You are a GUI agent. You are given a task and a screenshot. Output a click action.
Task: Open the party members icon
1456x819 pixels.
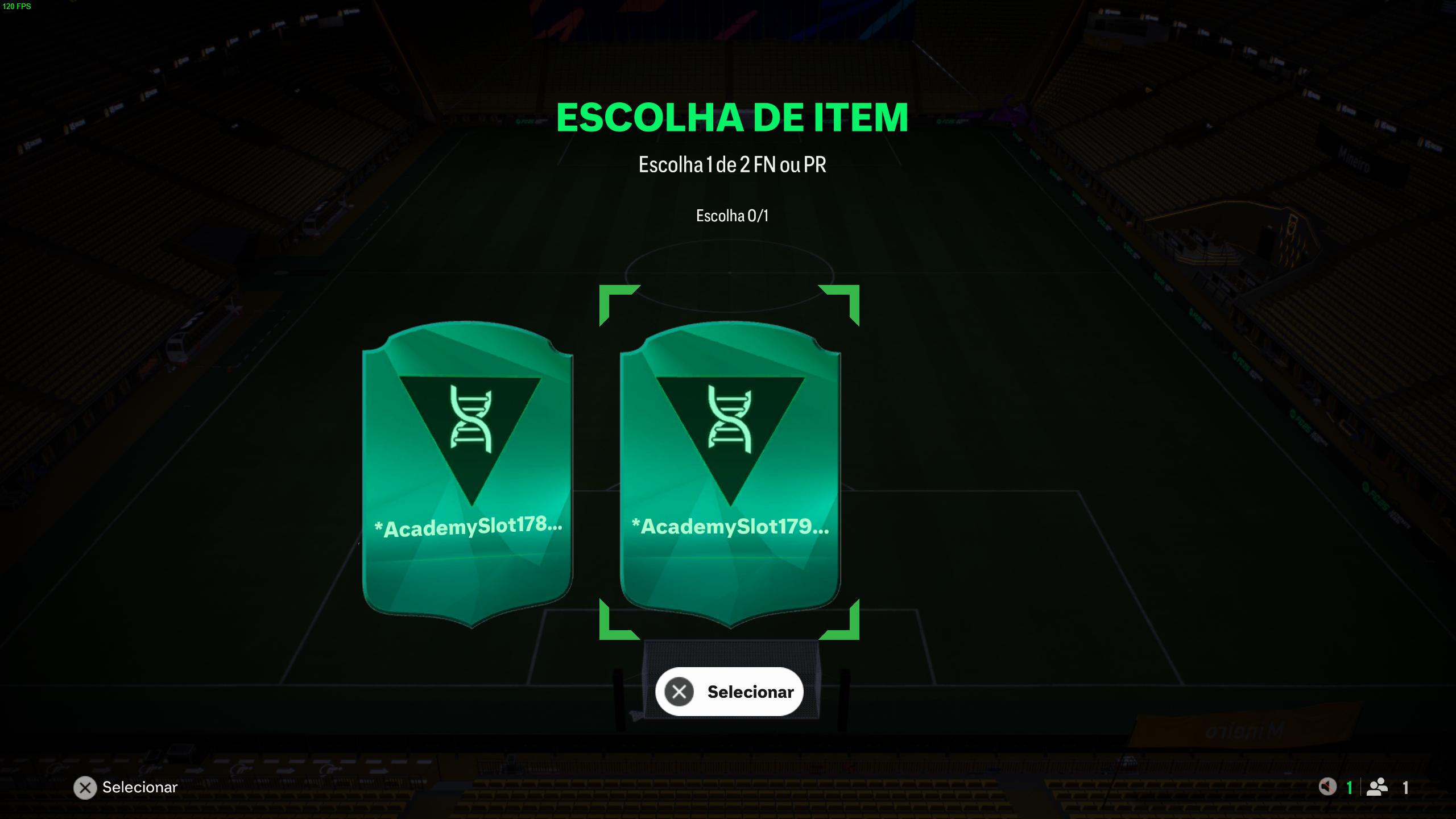point(1378,787)
